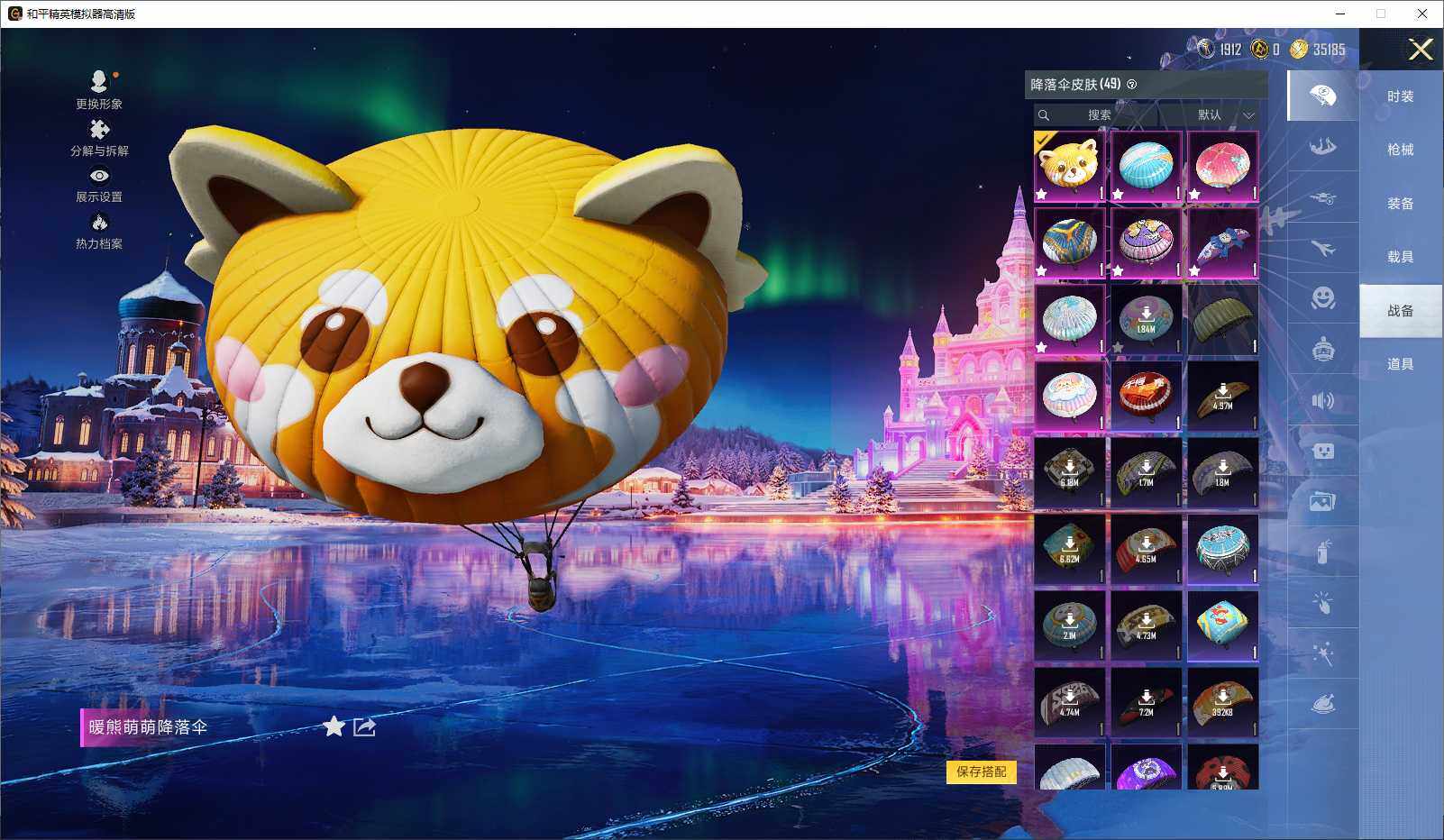Open the 更换形象 avatar change icon

tap(99, 80)
